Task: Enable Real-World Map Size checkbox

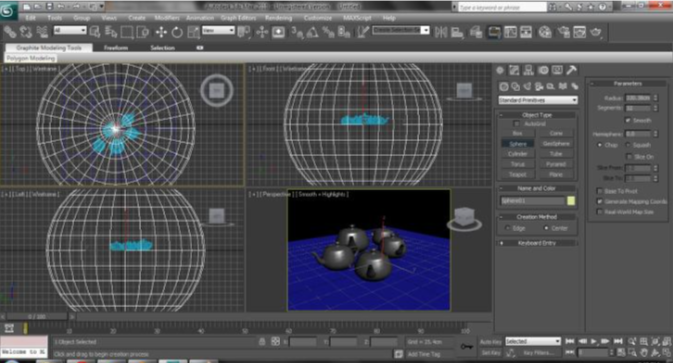Action: pos(600,212)
